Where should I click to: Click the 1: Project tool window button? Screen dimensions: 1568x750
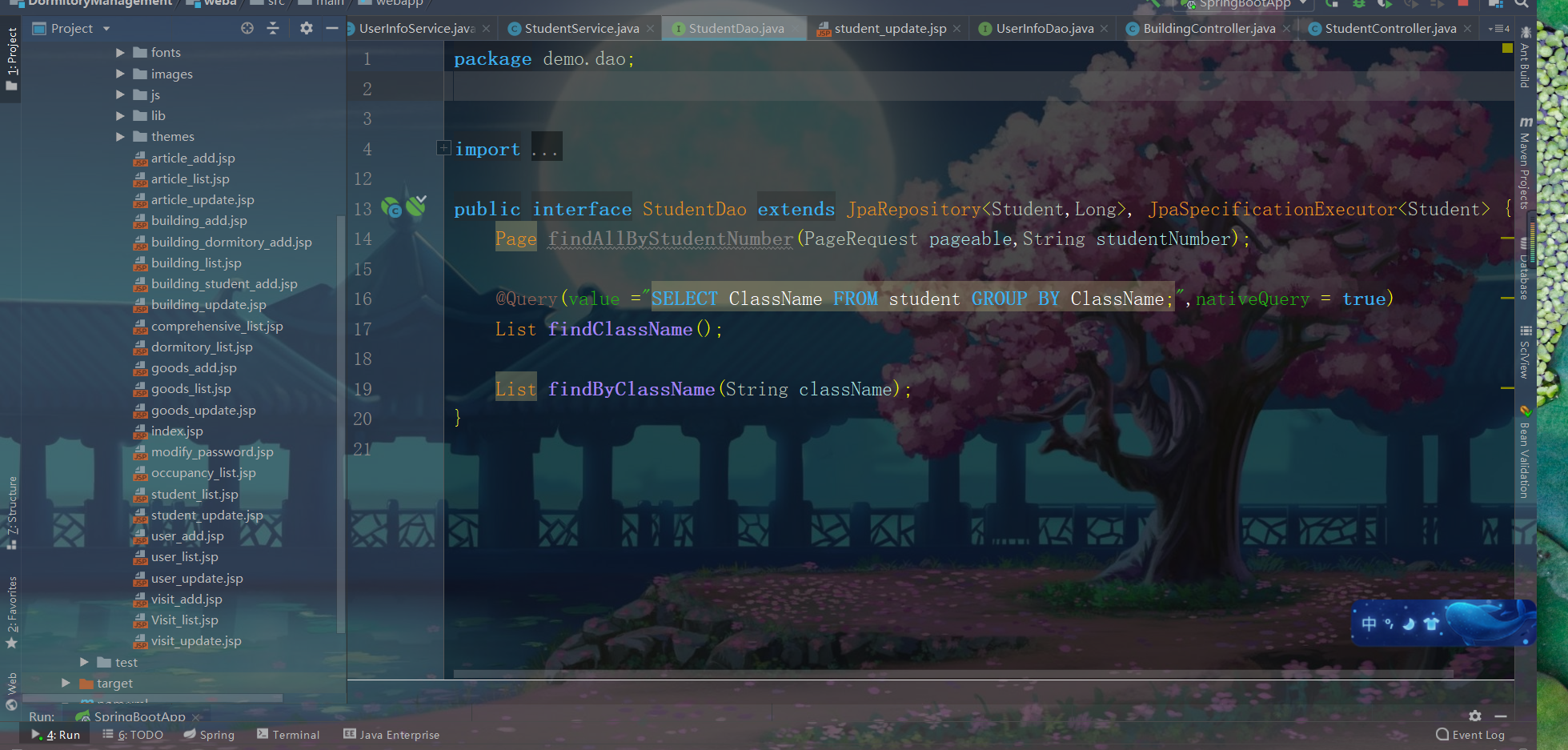tap(12, 58)
